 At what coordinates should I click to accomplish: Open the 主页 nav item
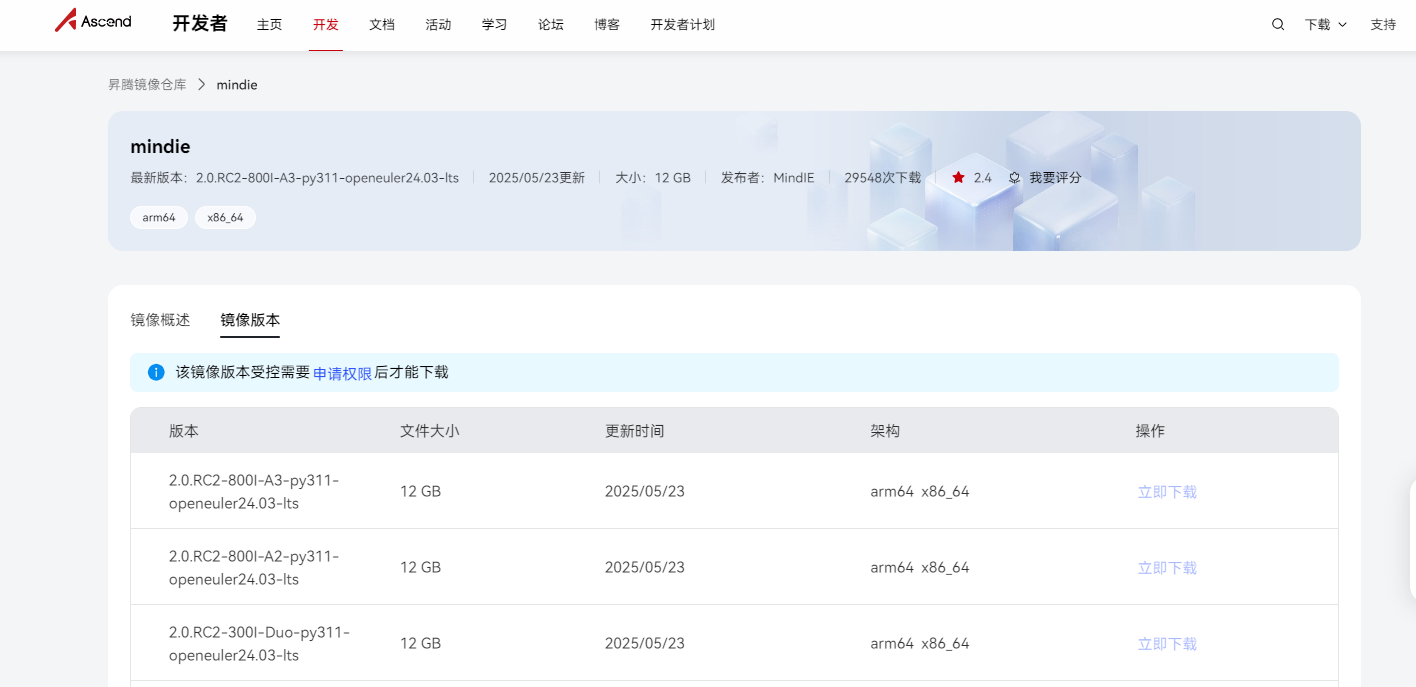(270, 25)
